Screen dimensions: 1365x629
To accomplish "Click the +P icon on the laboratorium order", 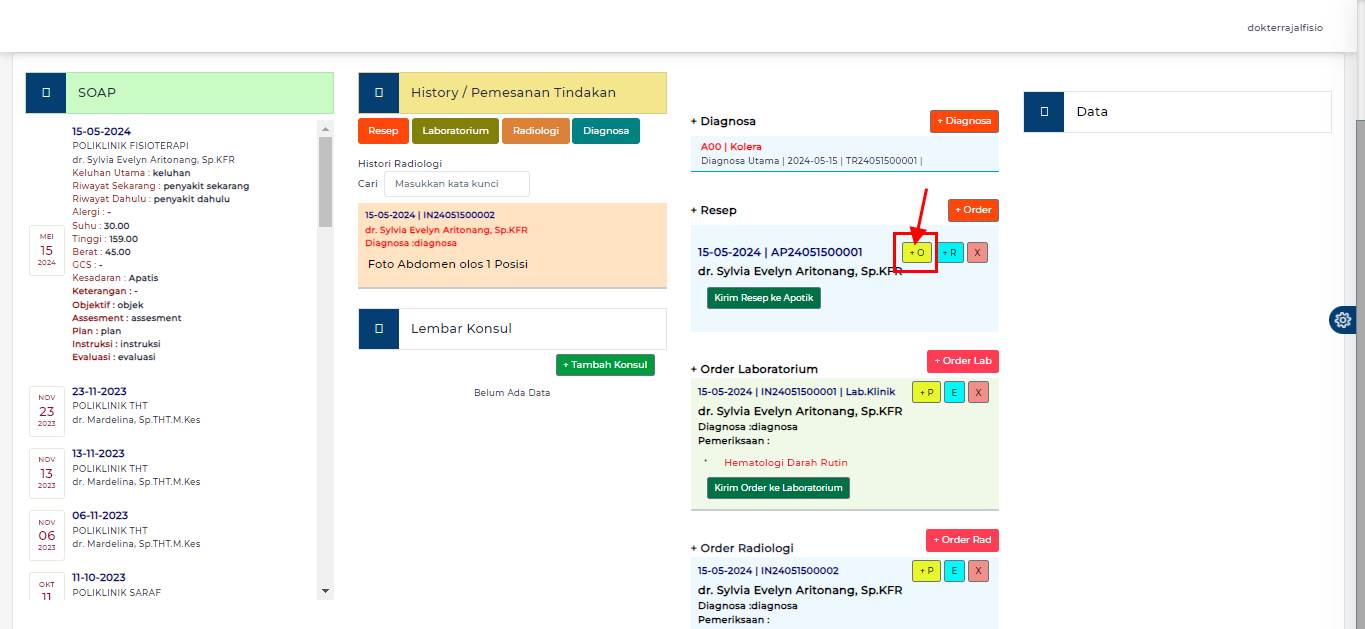I will [x=926, y=392].
